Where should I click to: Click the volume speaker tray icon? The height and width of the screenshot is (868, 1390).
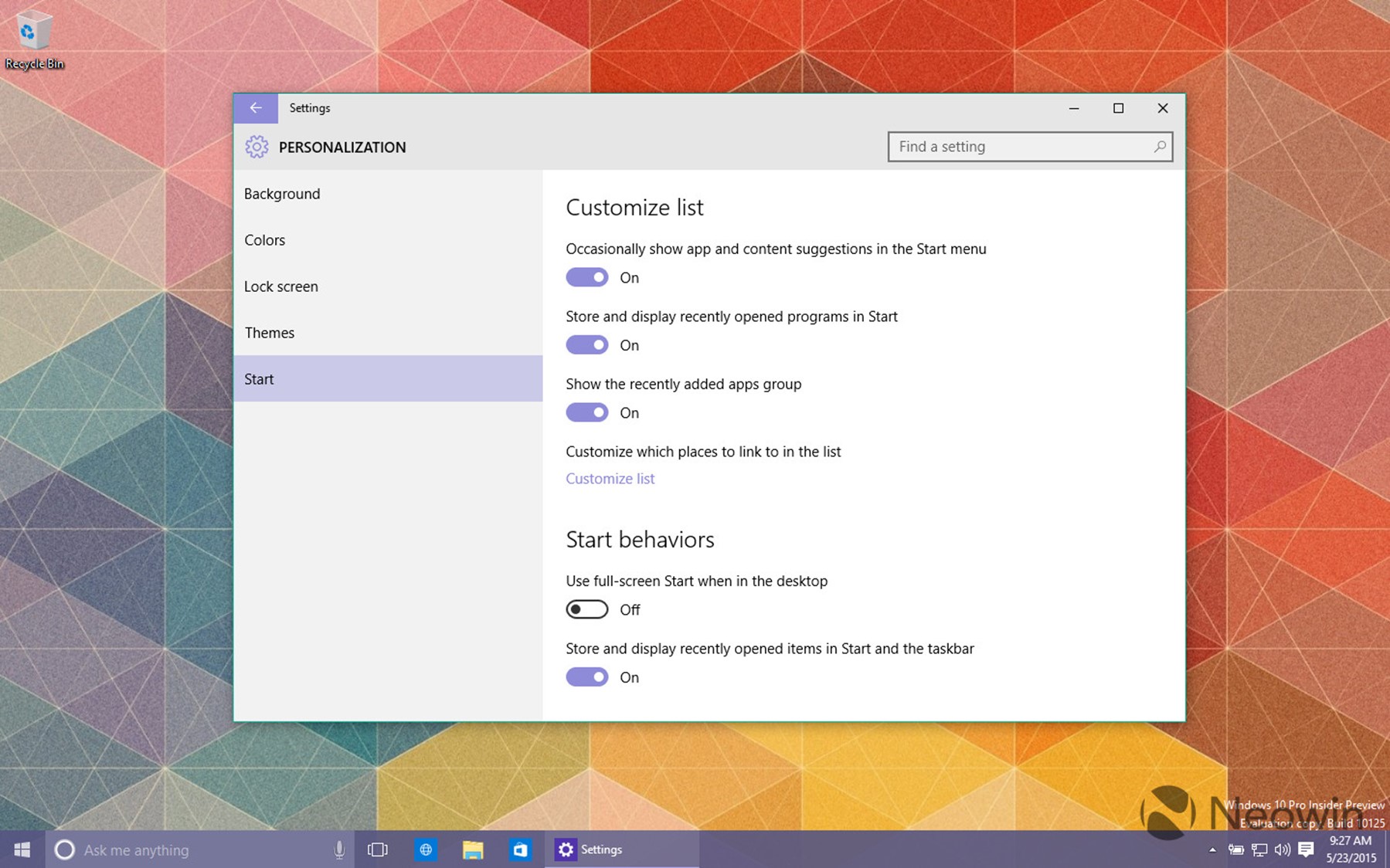pyautogui.click(x=1283, y=849)
